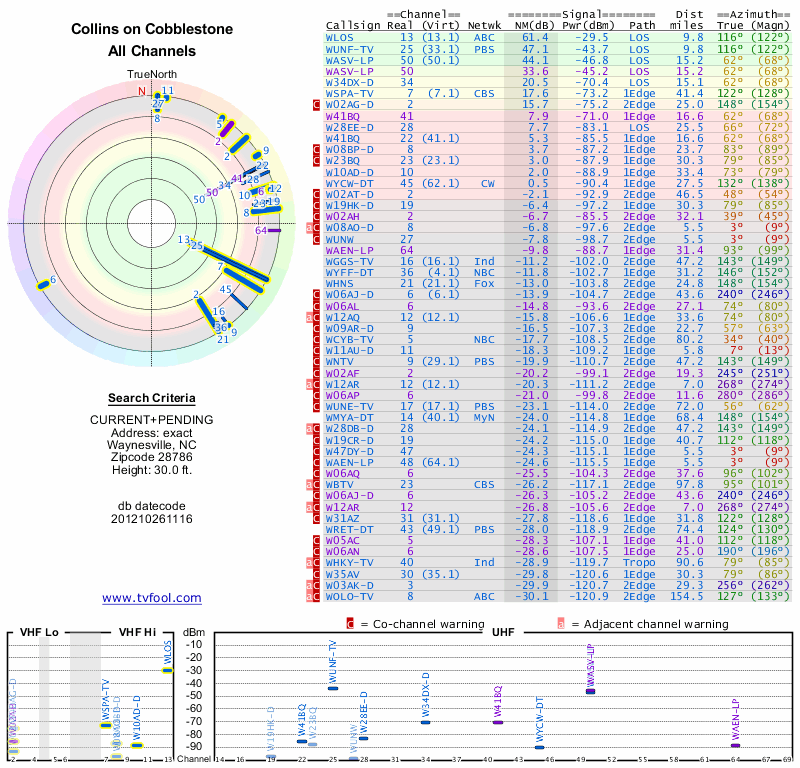The width and height of the screenshot is (800, 768).
Task: Open the www.tvfool.com link
Action: [x=152, y=598]
